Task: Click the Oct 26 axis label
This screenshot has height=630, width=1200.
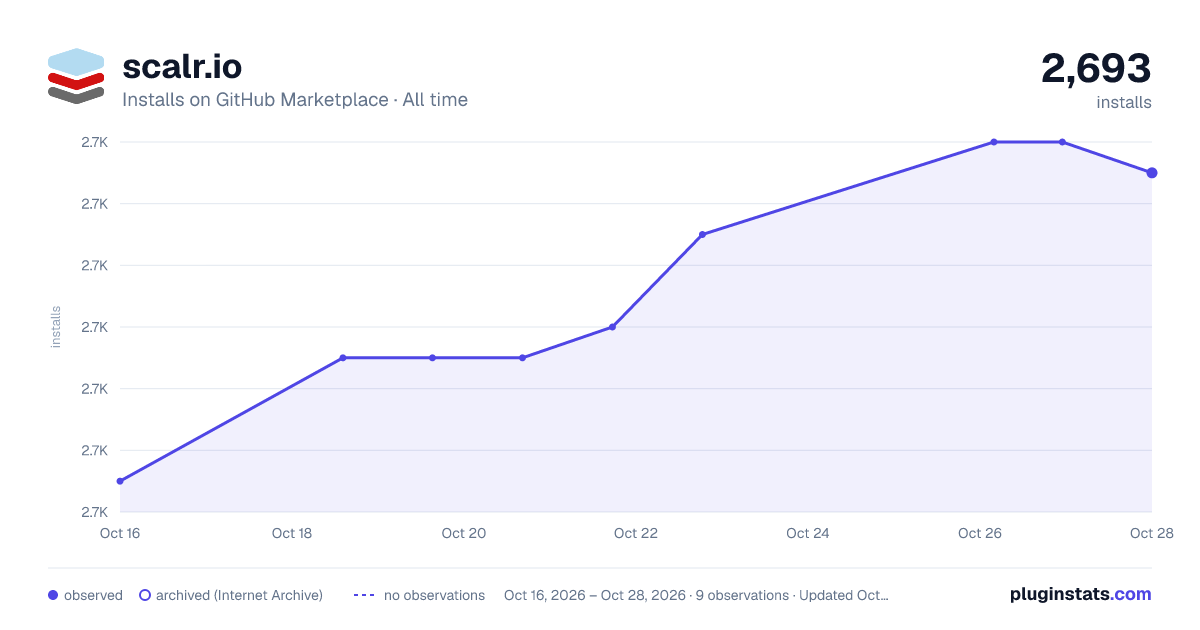Action: pyautogui.click(x=980, y=533)
